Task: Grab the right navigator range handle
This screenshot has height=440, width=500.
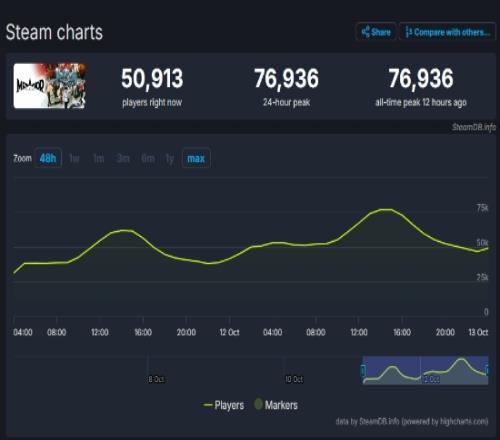Action: [x=487, y=370]
